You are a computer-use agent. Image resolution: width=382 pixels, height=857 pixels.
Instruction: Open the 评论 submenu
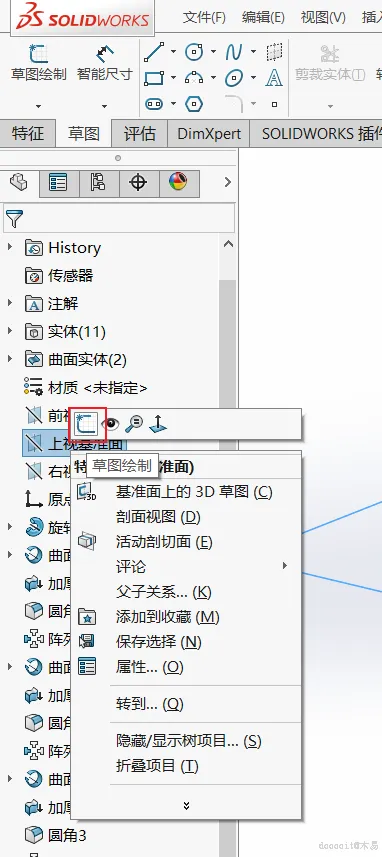[186, 566]
